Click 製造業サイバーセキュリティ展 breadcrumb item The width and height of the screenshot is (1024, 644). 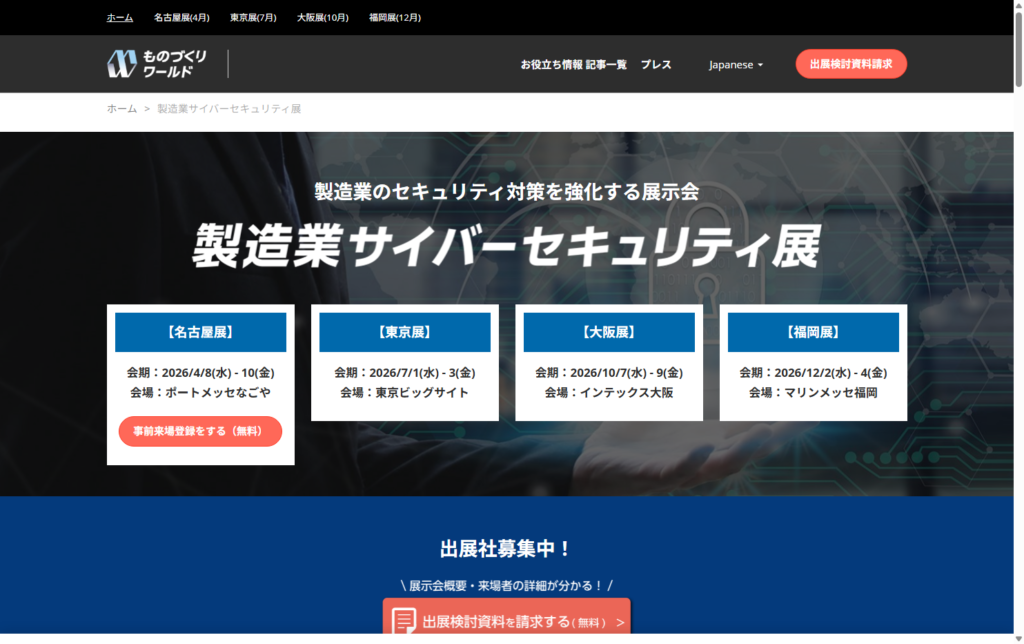click(229, 108)
